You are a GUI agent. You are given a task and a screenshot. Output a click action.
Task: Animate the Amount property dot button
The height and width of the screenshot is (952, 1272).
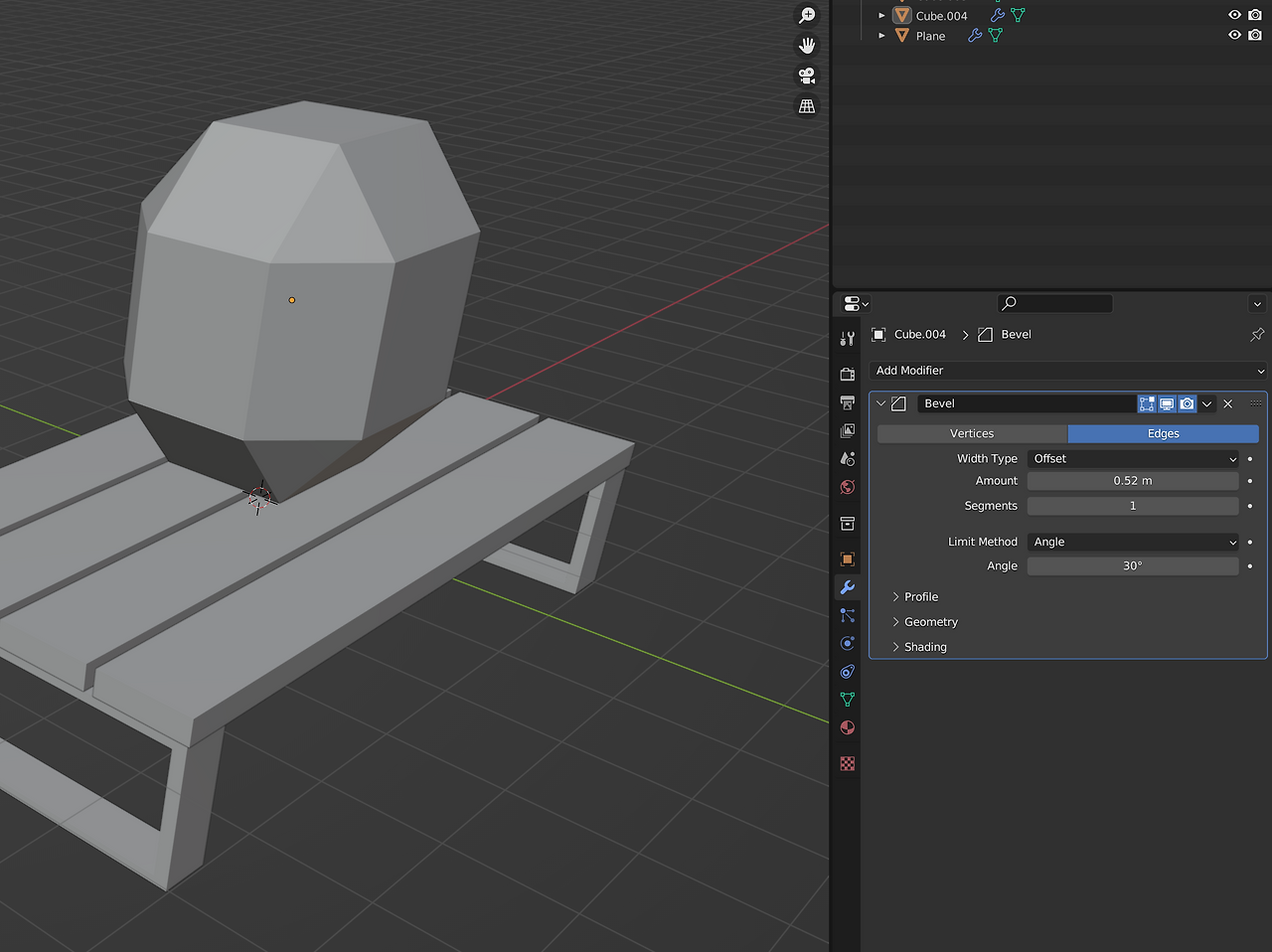(1249, 481)
